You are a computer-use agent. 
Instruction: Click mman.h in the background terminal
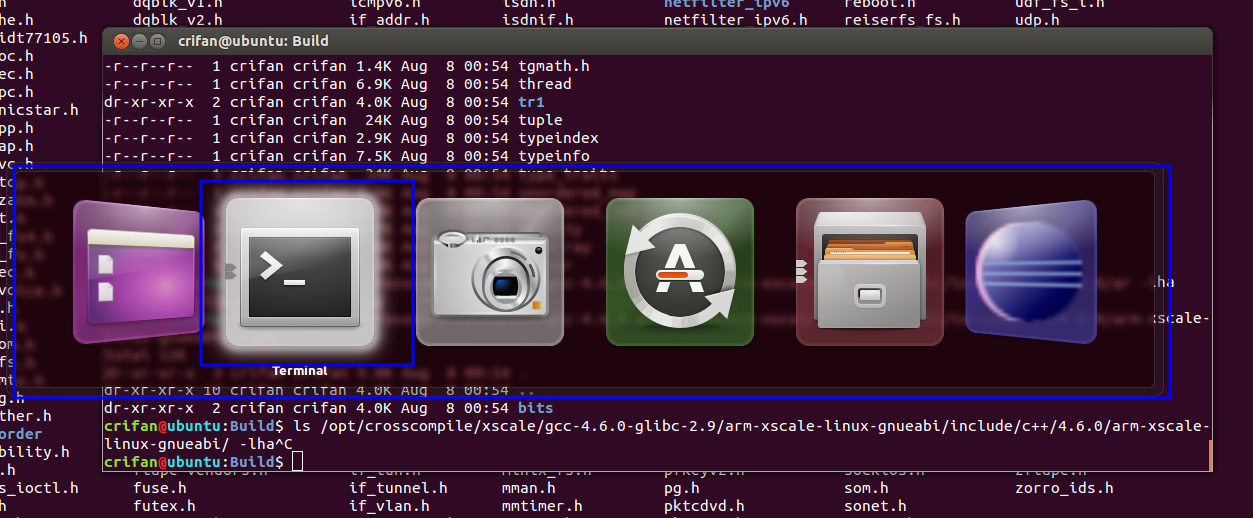click(x=529, y=488)
